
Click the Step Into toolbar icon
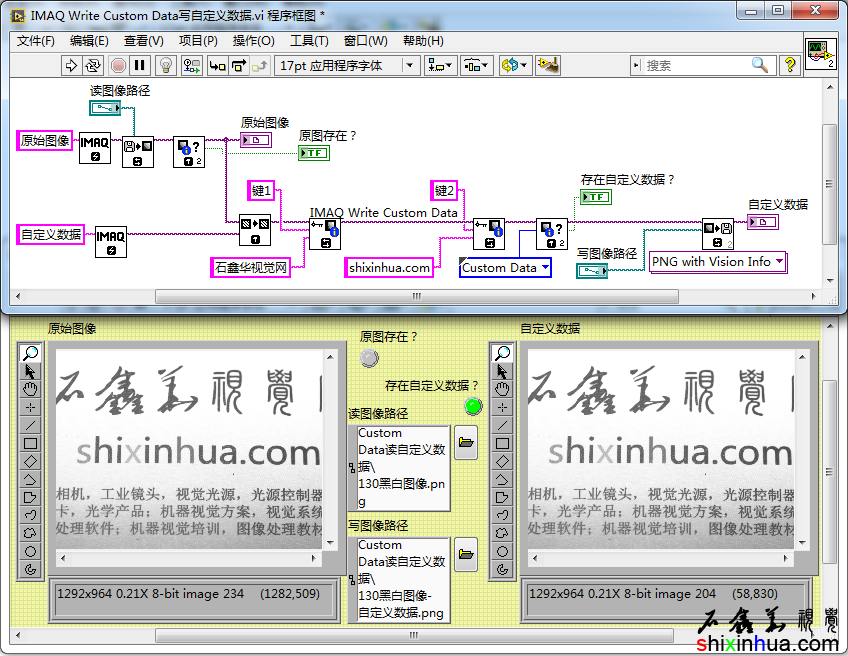(x=217, y=66)
